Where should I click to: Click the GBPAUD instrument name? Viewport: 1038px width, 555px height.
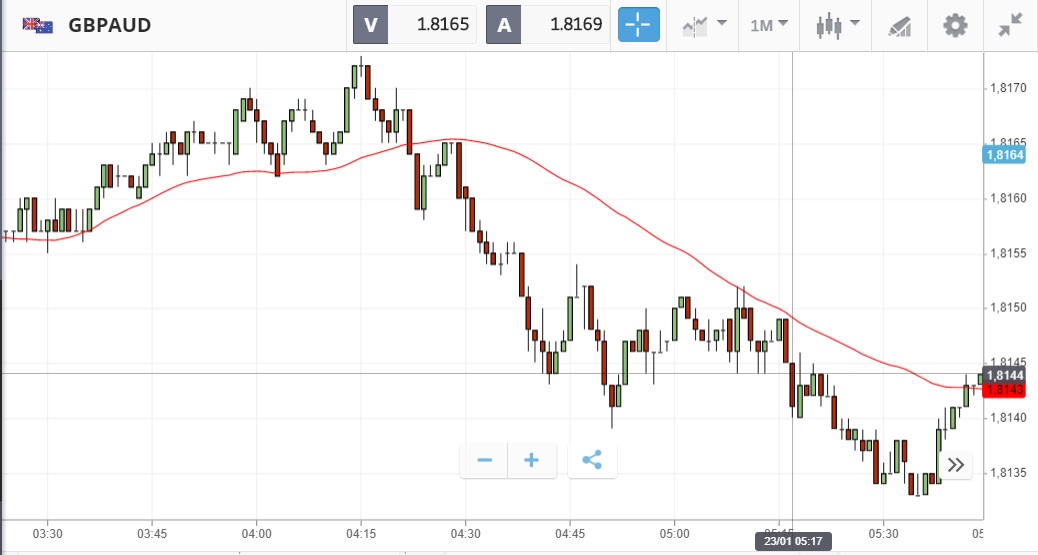(110, 25)
